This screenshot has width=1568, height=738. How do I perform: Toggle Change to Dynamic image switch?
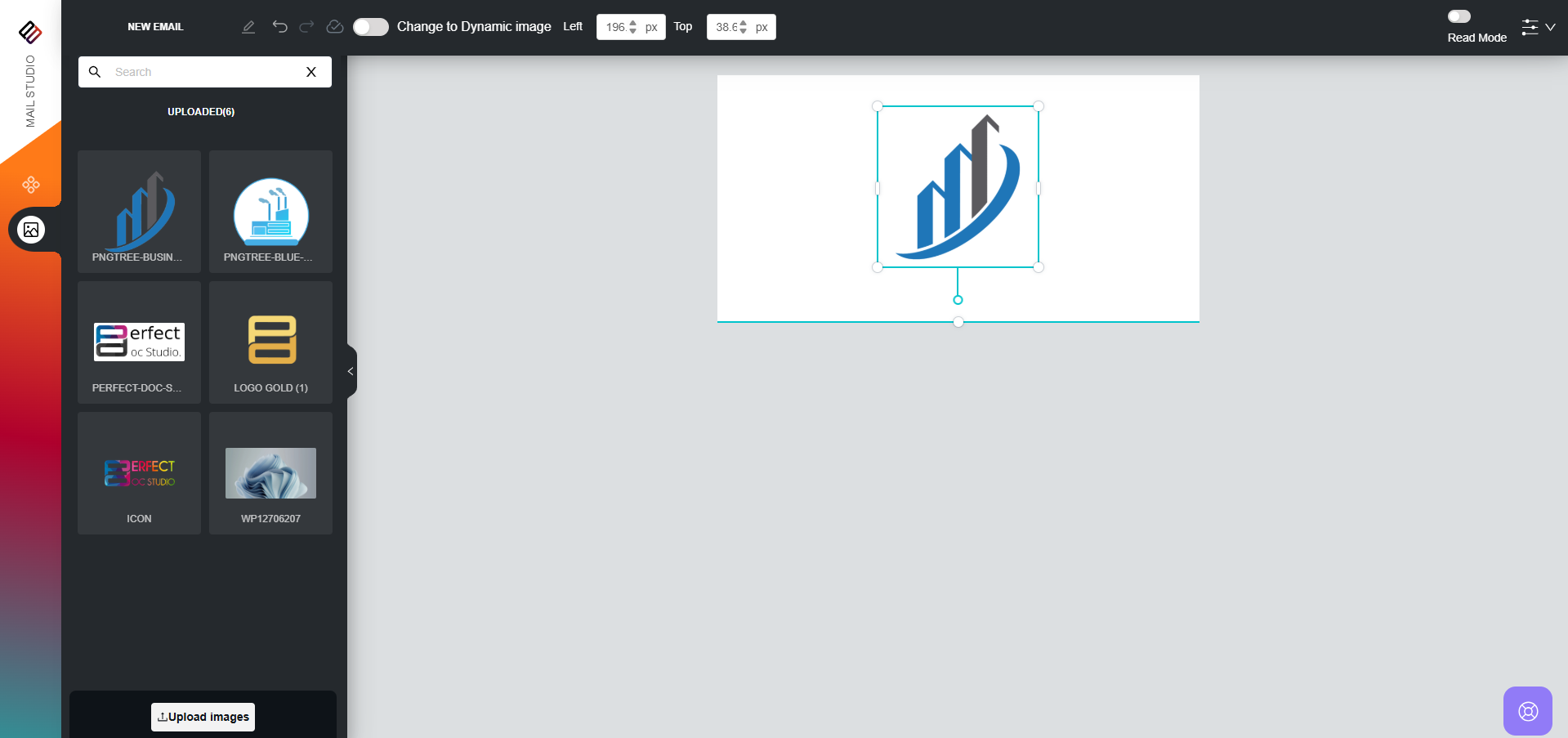(x=370, y=27)
